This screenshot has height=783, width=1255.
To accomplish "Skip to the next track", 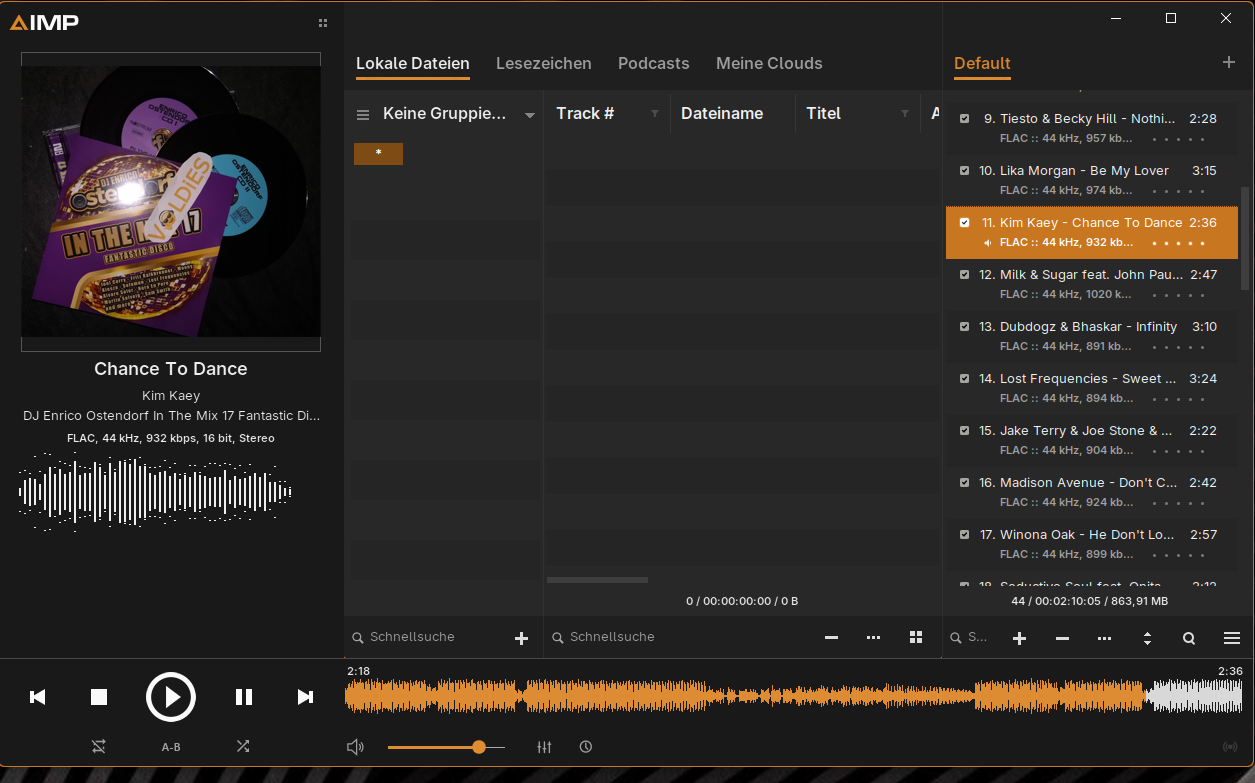I will click(305, 697).
